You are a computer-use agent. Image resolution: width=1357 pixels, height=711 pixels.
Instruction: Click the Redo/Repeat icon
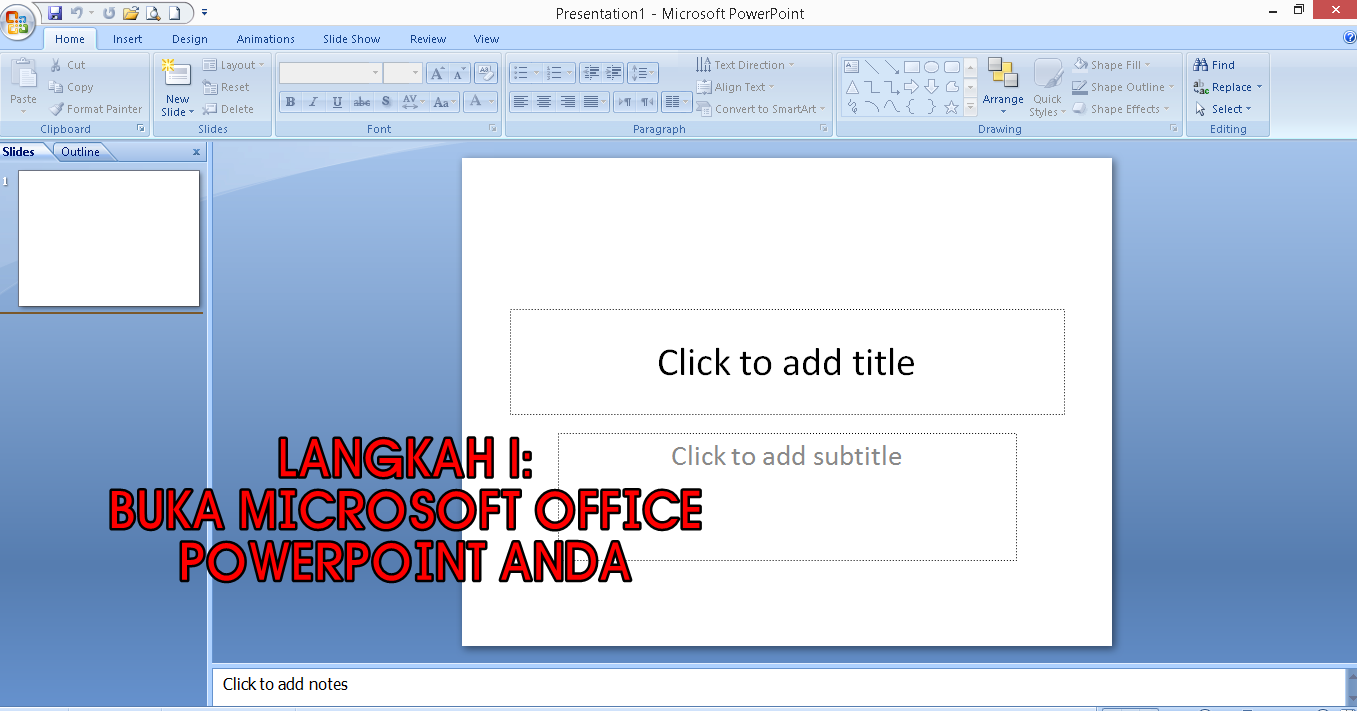pos(109,13)
